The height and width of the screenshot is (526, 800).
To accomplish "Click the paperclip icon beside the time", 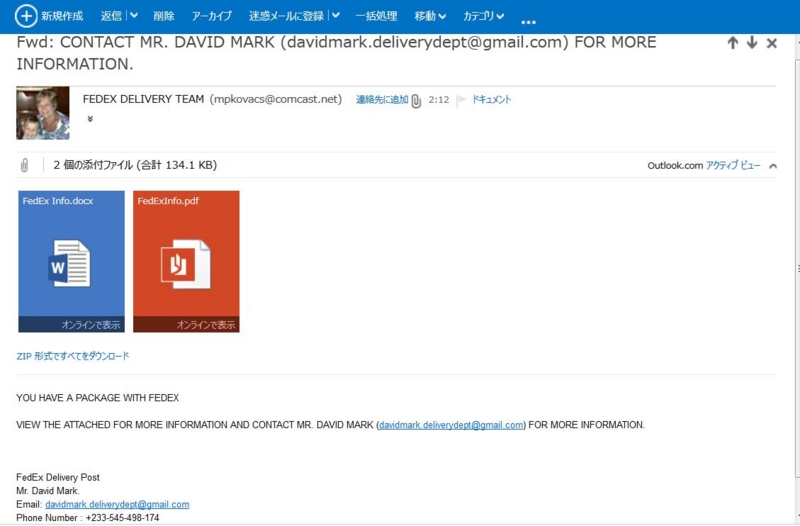I will (x=416, y=101).
